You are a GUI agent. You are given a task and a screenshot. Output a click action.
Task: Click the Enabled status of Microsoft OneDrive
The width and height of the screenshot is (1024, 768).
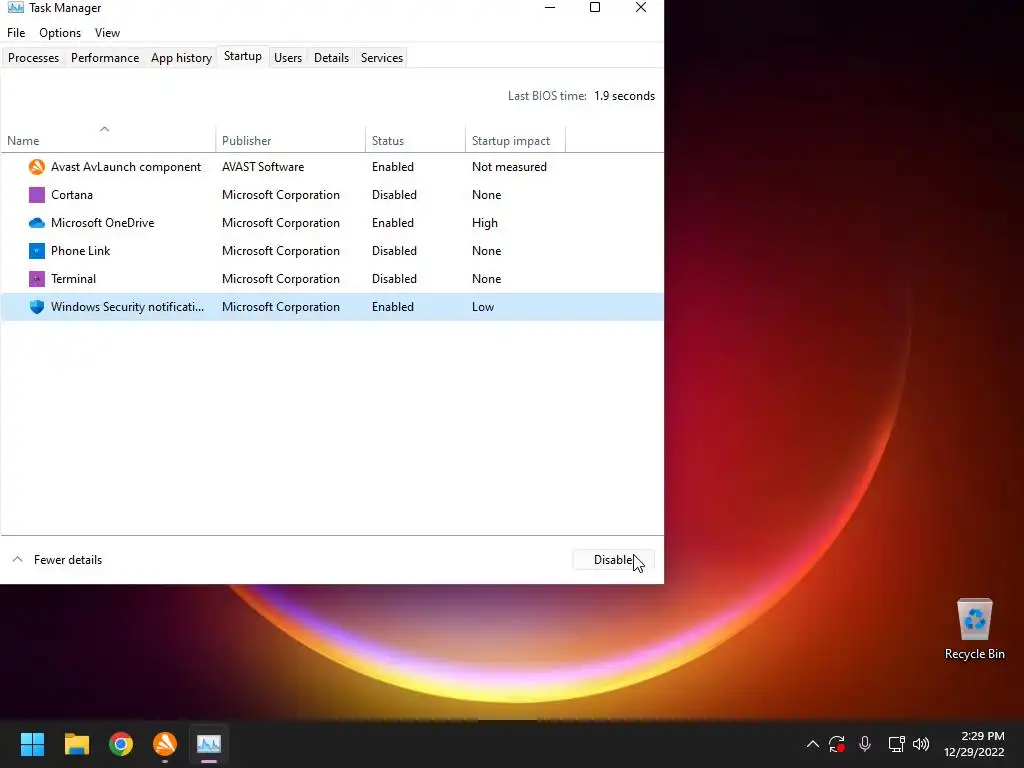click(x=392, y=223)
